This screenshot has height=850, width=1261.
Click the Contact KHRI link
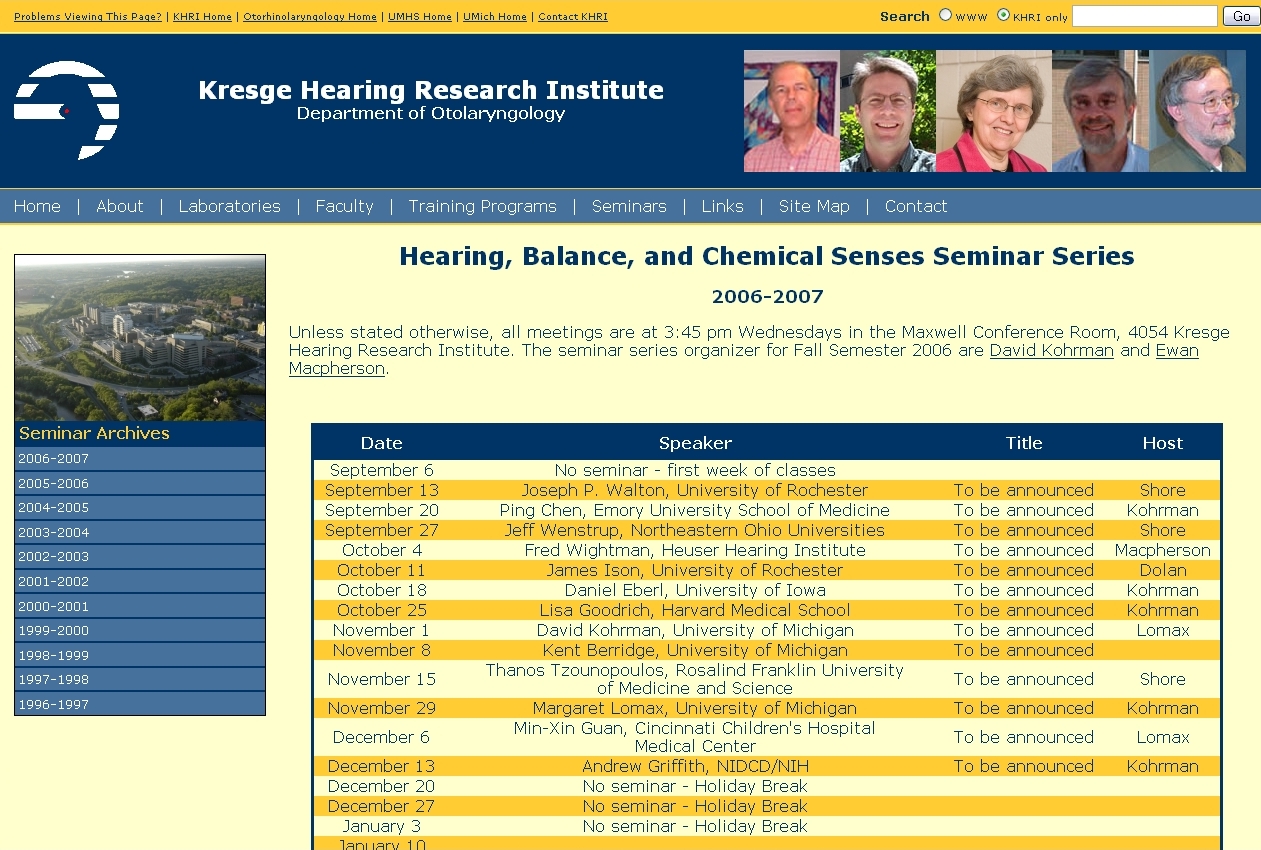click(573, 17)
